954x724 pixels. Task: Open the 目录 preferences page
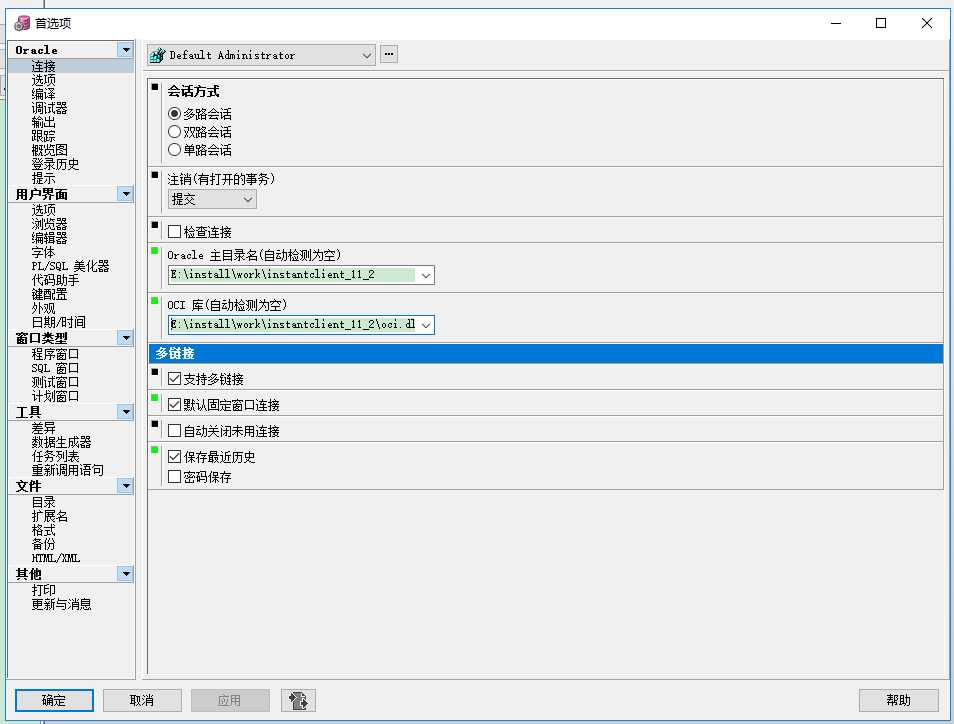(x=43, y=503)
